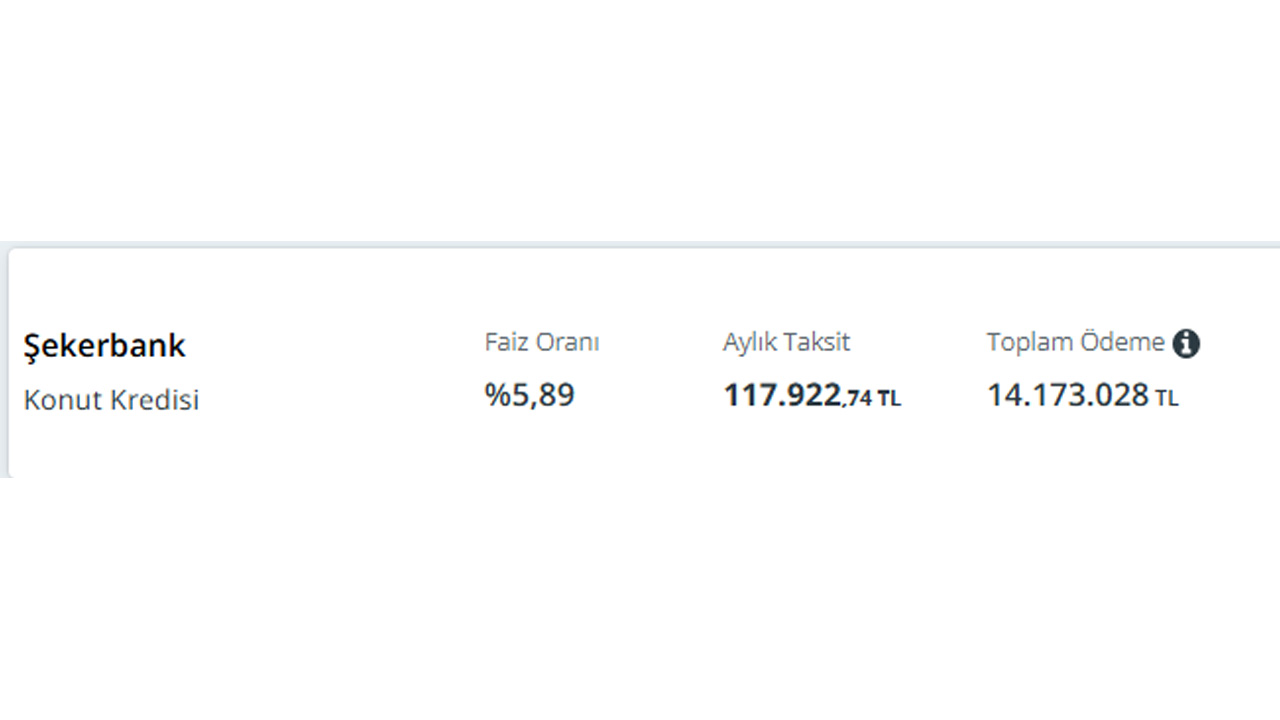Click the ,74 TL decimal portion
The image size is (1280, 720).
(871, 398)
